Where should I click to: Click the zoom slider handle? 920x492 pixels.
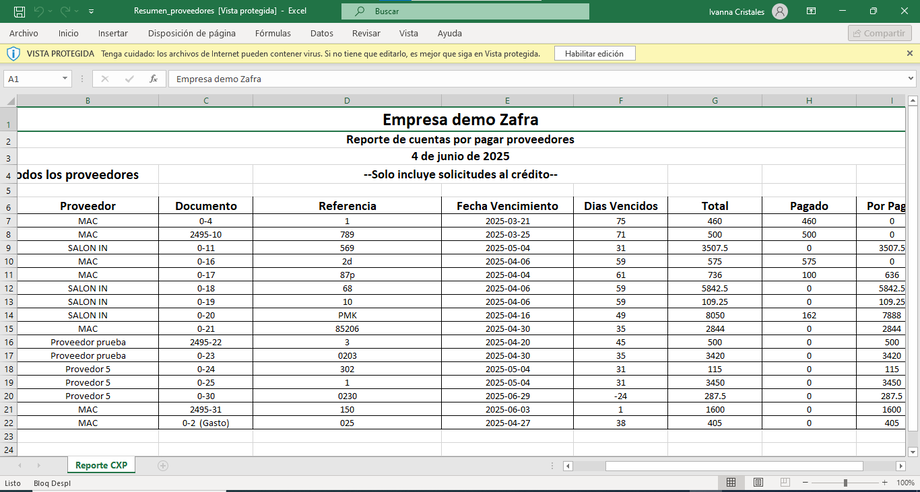point(845,483)
